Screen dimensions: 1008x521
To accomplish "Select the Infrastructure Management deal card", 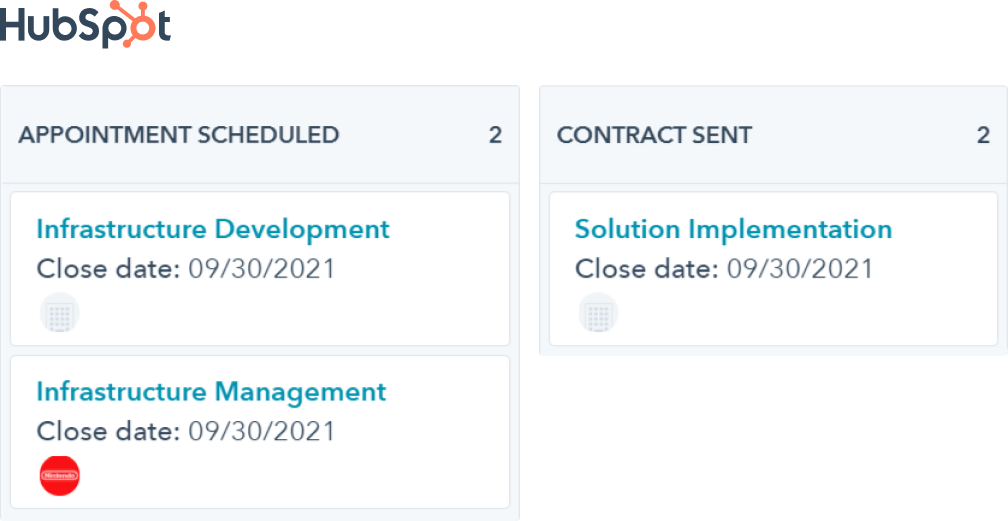I will 260,432.
